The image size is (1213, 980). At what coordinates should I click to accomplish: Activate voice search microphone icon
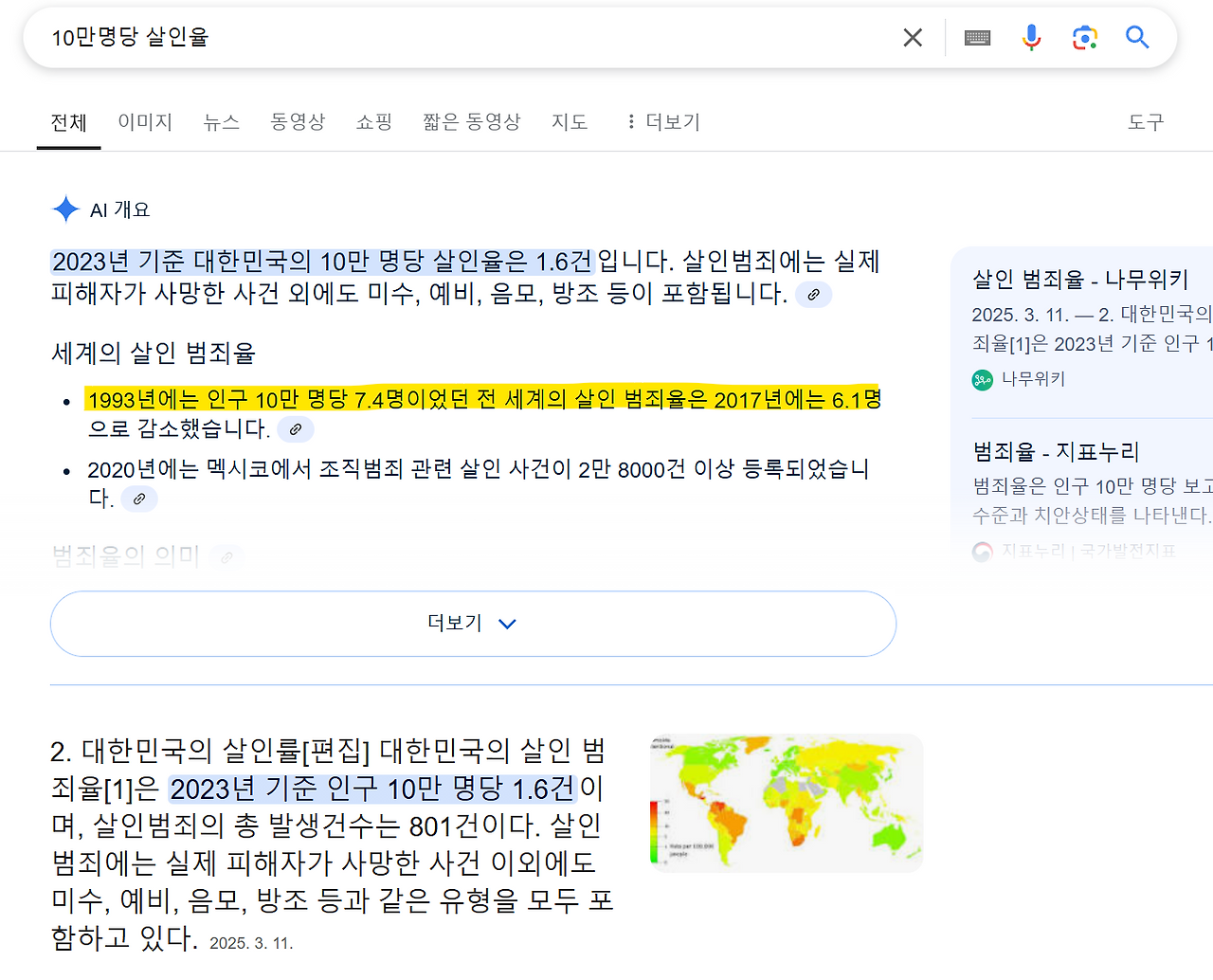pyautogui.click(x=1031, y=37)
